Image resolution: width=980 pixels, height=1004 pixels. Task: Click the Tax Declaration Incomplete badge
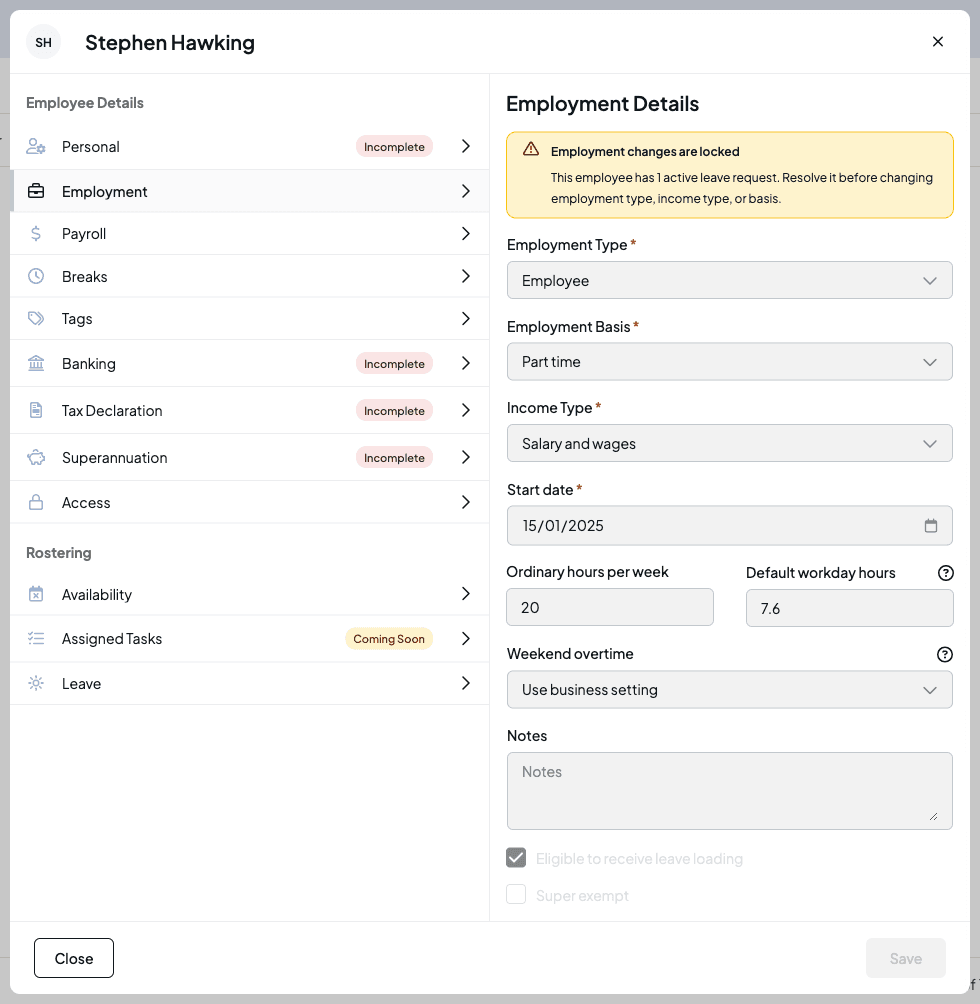394,410
